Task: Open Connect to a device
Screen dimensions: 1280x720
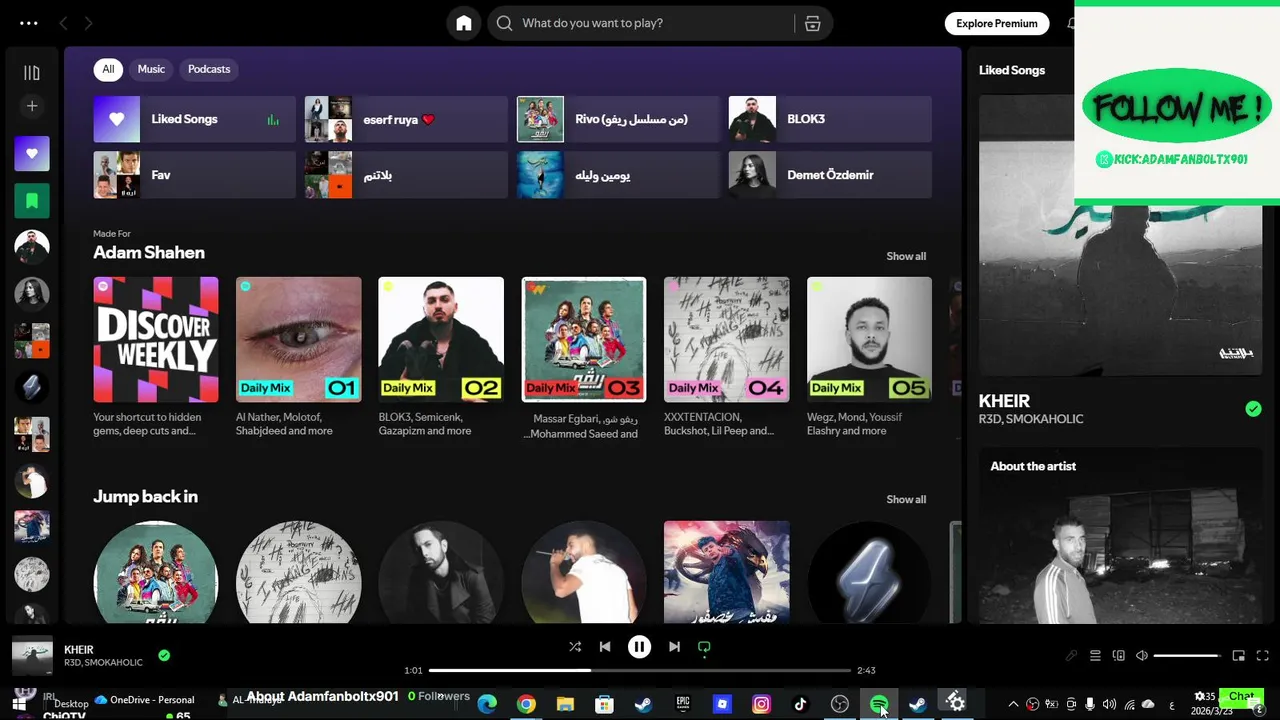Action: 1119,656
